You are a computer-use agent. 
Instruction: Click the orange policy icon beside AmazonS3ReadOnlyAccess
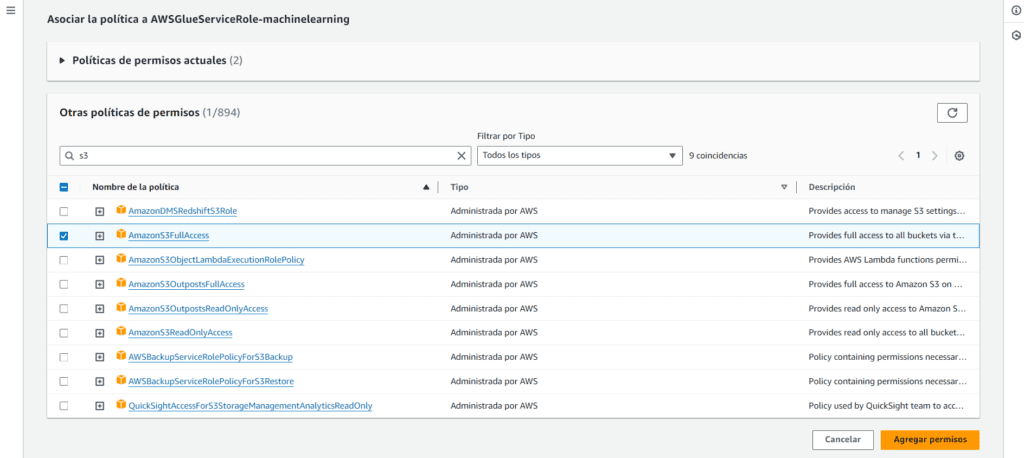[x=121, y=332]
